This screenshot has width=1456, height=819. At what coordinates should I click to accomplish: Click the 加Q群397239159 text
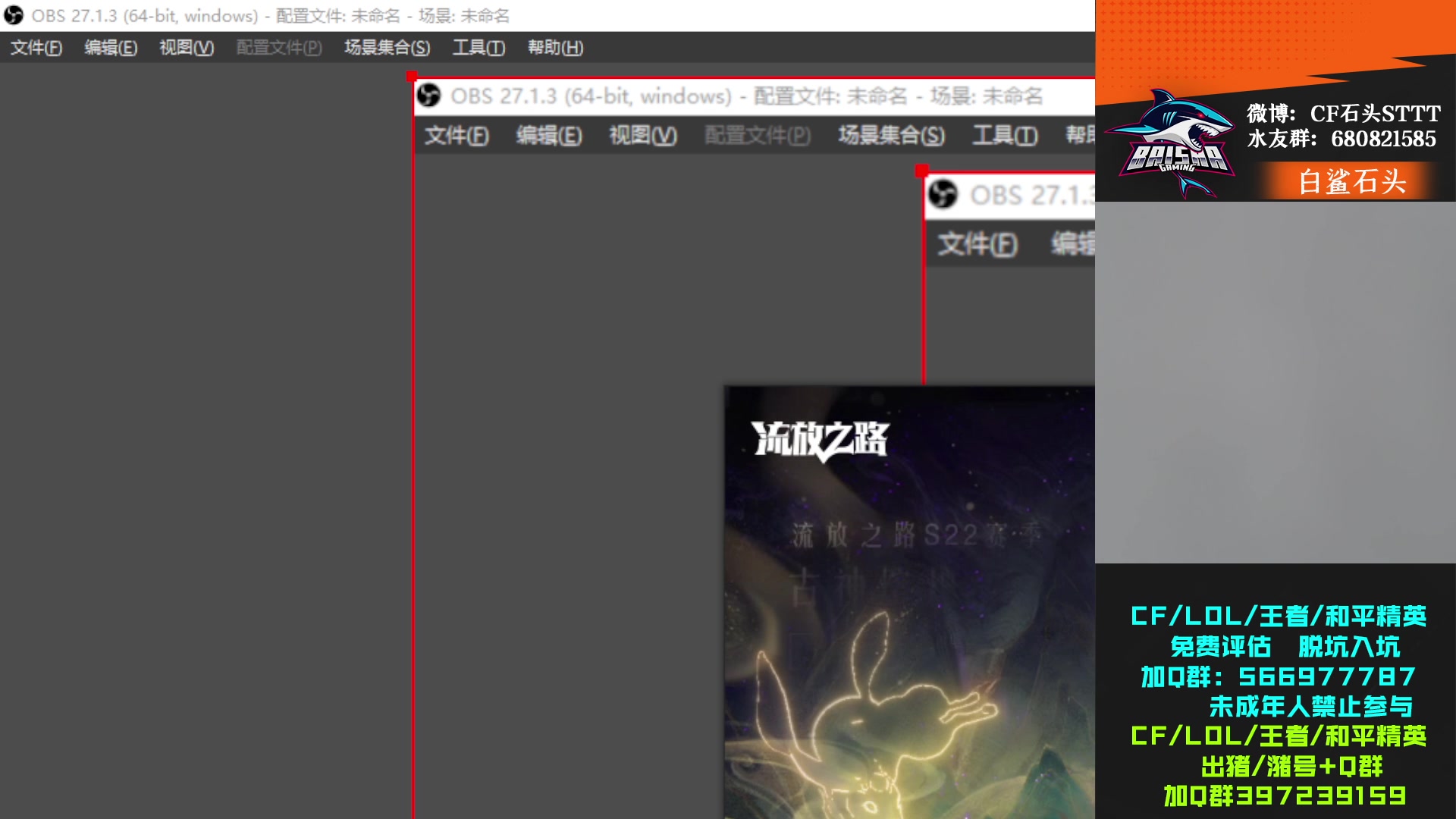[x=1285, y=796]
